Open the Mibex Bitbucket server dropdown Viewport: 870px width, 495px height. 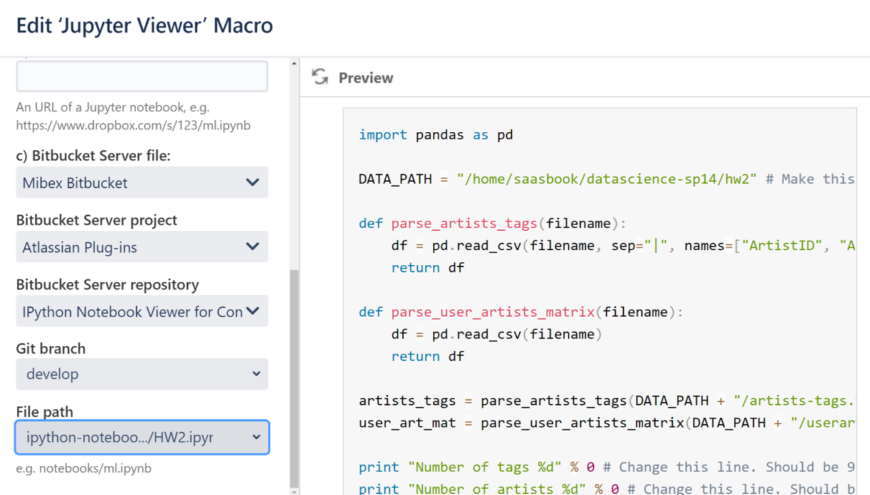tap(142, 183)
